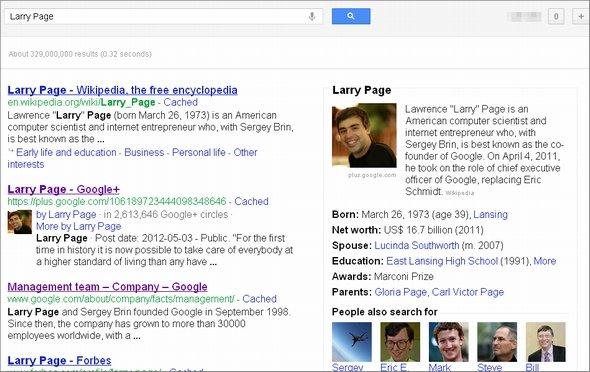Select the Bill Gates thumbnail photo
This screenshot has width=590, height=372.
pos(546,342)
